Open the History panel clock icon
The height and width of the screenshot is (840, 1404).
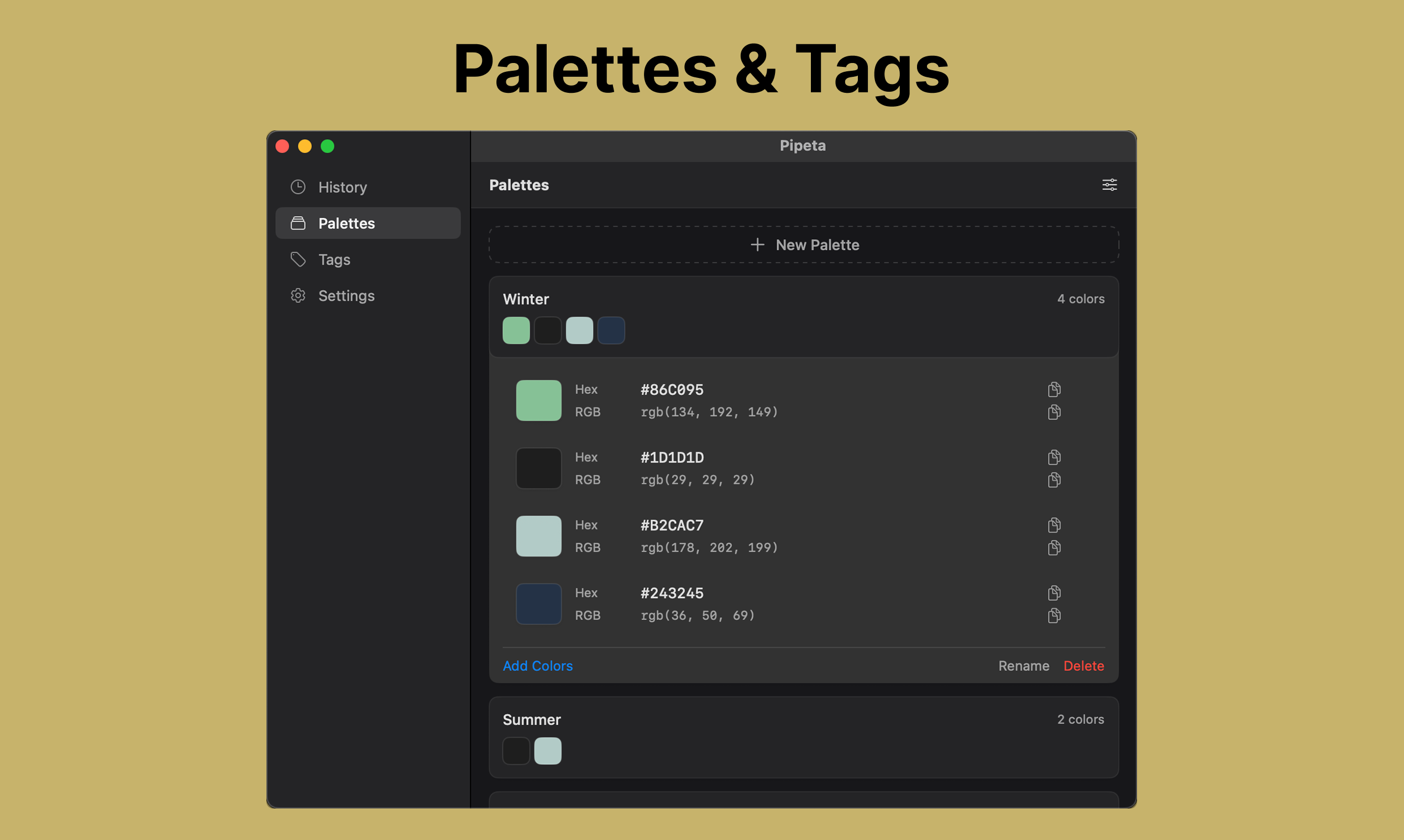tap(297, 187)
